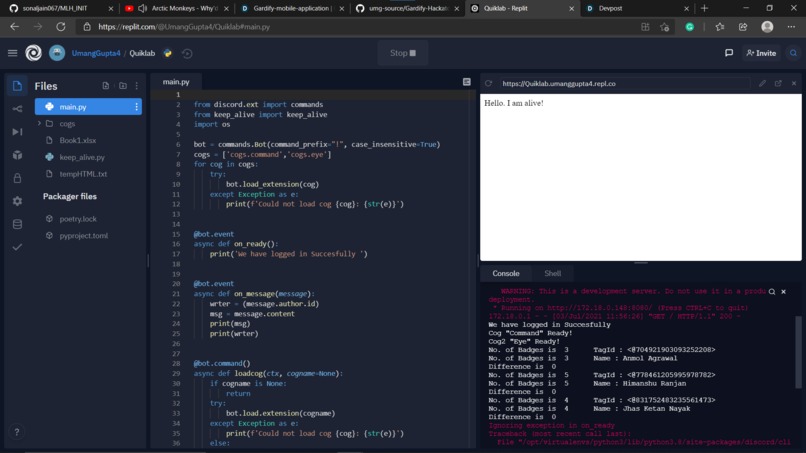Screen dimensions: 806x453
Task: Click the Quiklab repl name
Action: tap(142, 53)
